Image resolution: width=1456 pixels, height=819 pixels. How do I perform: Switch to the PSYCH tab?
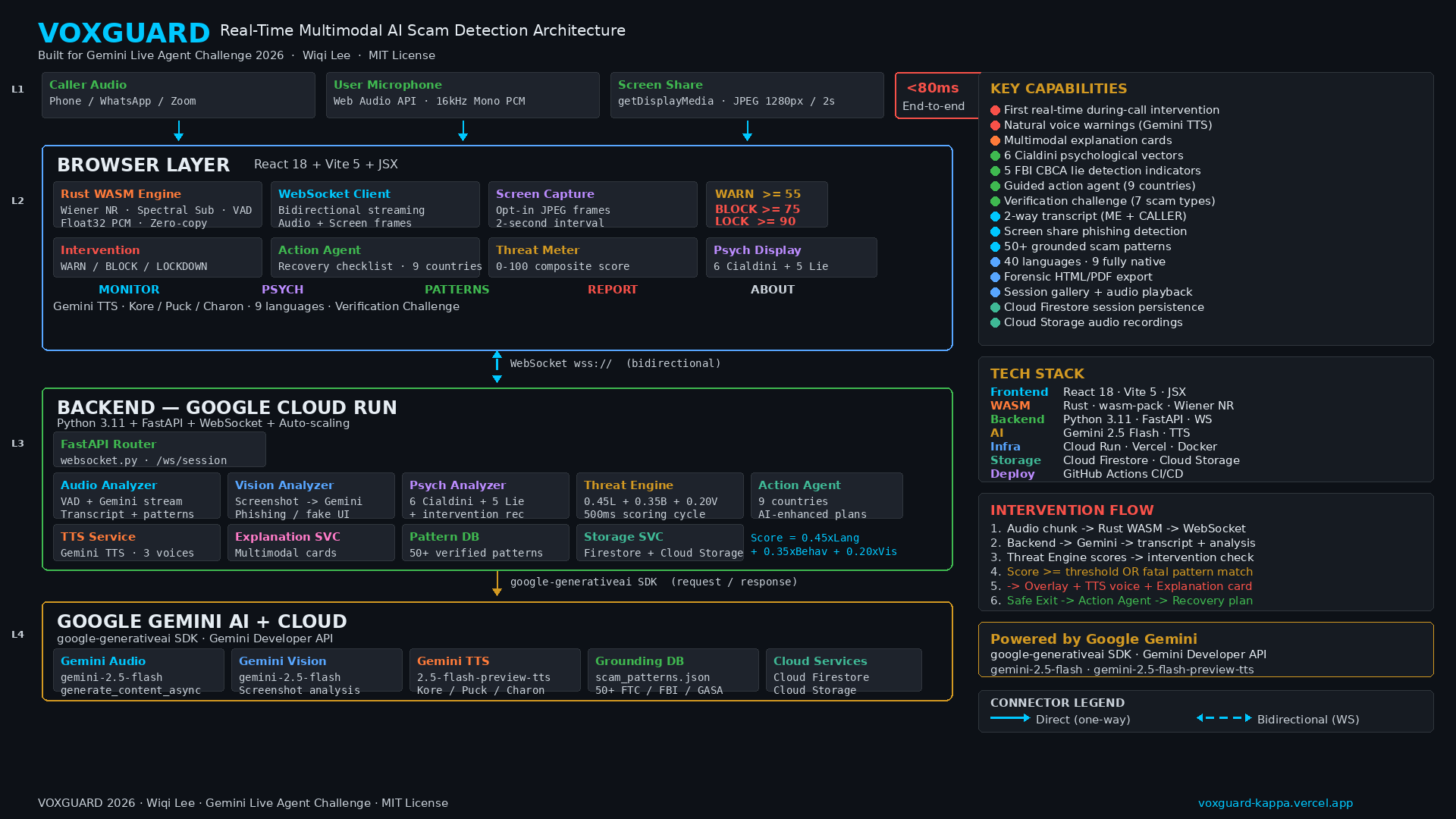tap(282, 290)
